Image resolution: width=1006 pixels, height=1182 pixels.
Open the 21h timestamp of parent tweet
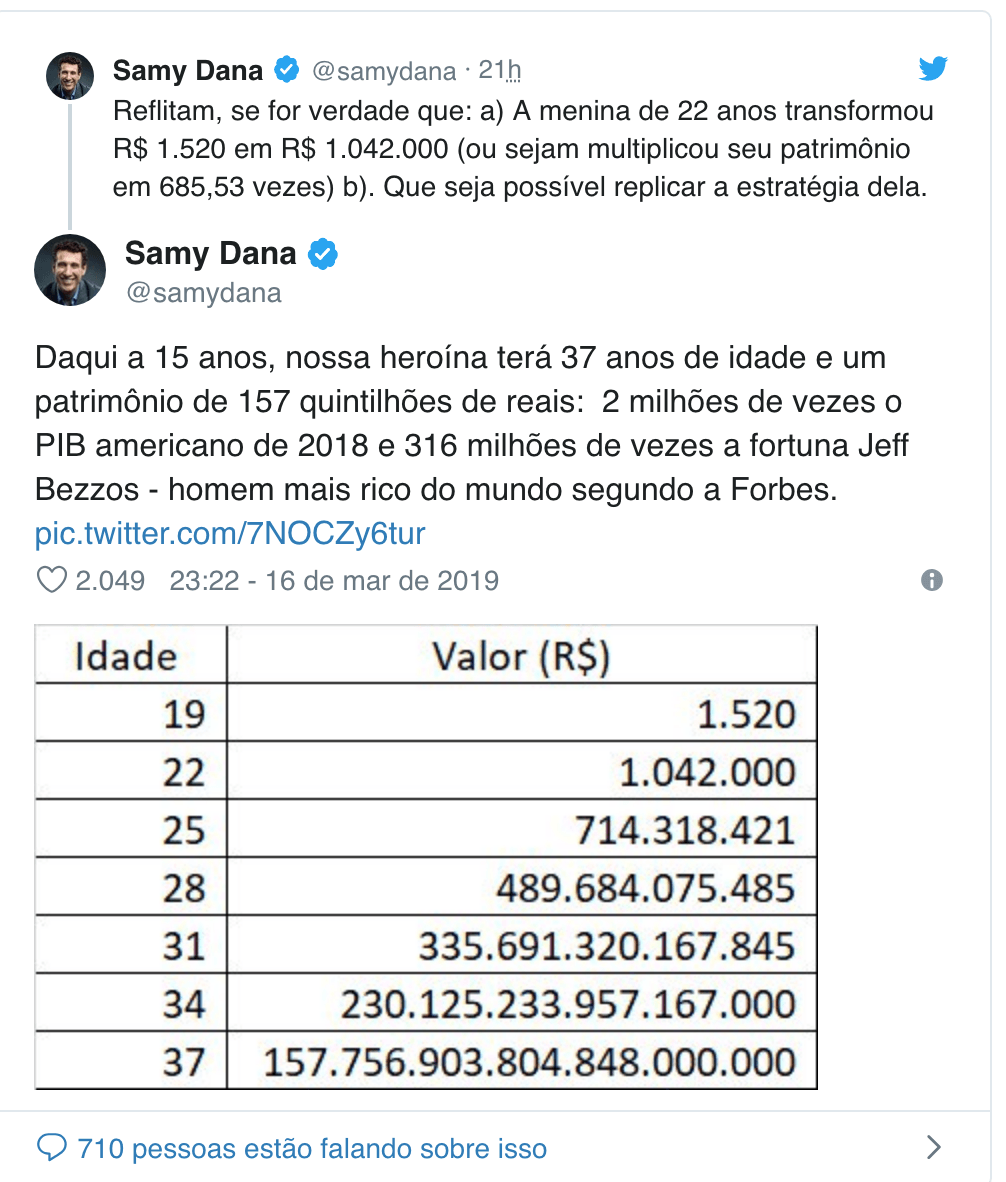pyautogui.click(x=500, y=70)
